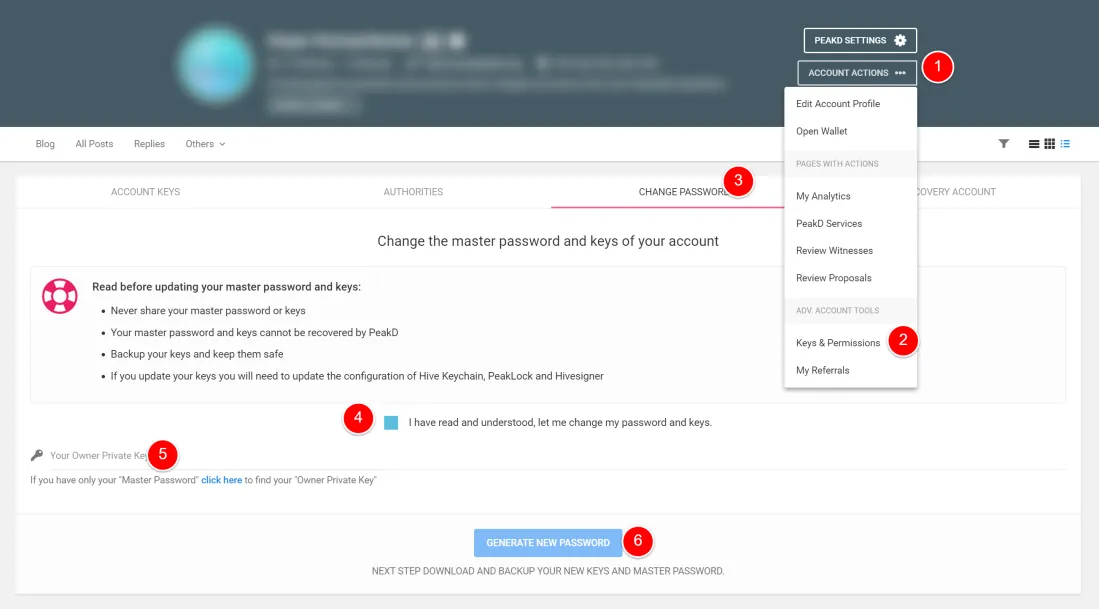Switch to detailed list view icon
Image resolution: width=1099 pixels, height=609 pixels.
coord(1065,144)
